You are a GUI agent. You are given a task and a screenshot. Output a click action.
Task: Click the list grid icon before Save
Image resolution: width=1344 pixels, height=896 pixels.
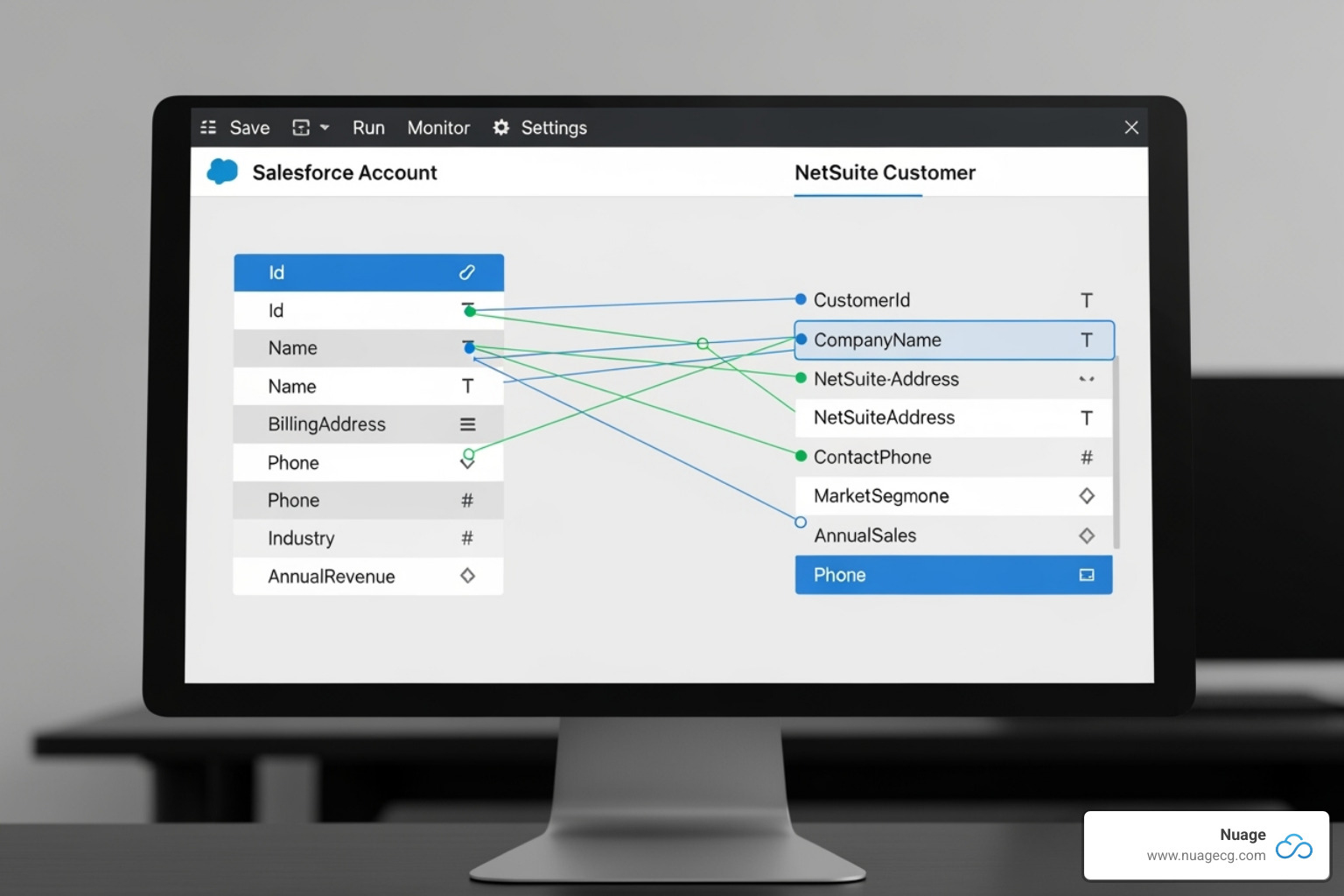[208, 128]
